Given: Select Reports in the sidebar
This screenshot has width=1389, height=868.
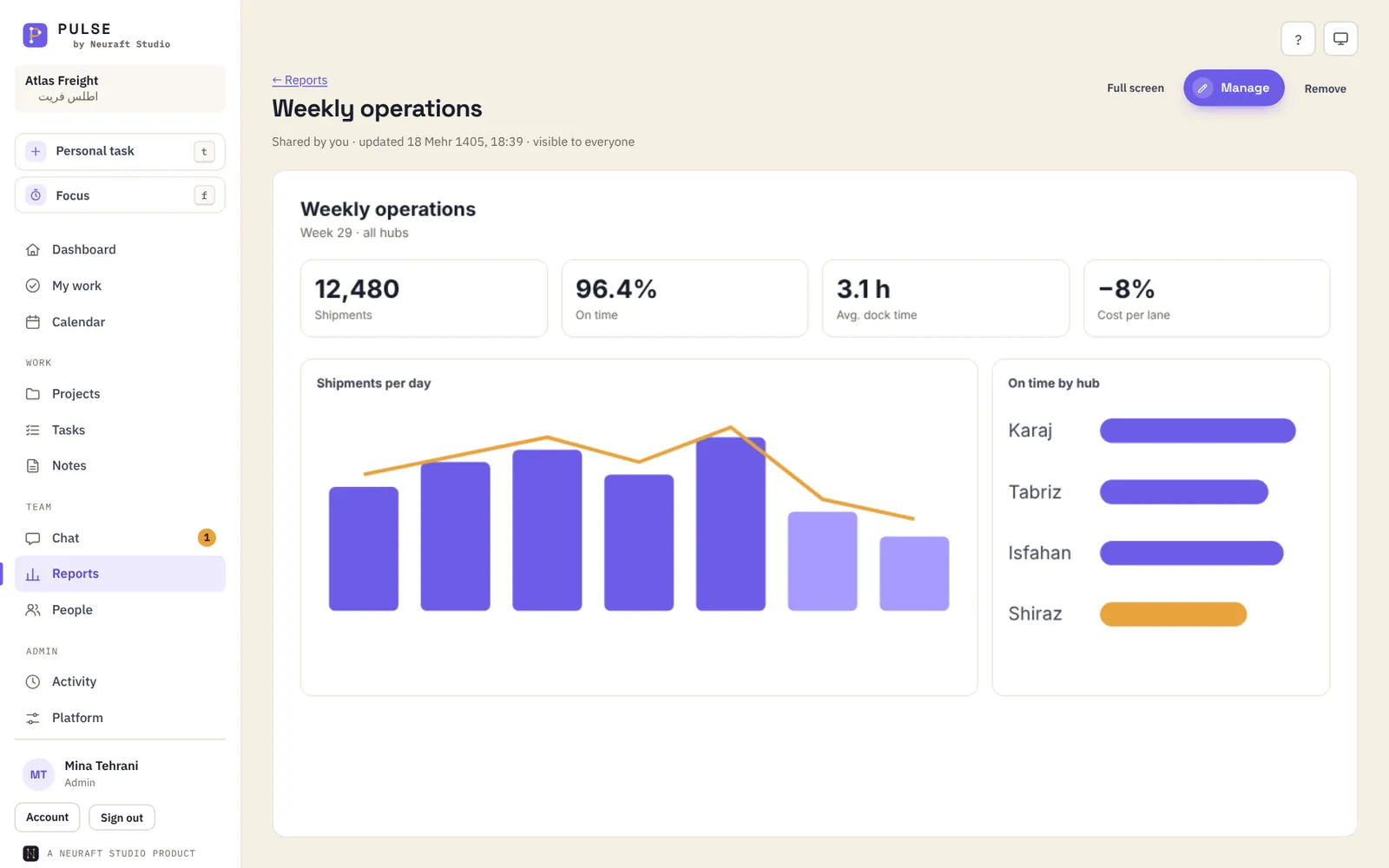Looking at the screenshot, I should 120,574.
